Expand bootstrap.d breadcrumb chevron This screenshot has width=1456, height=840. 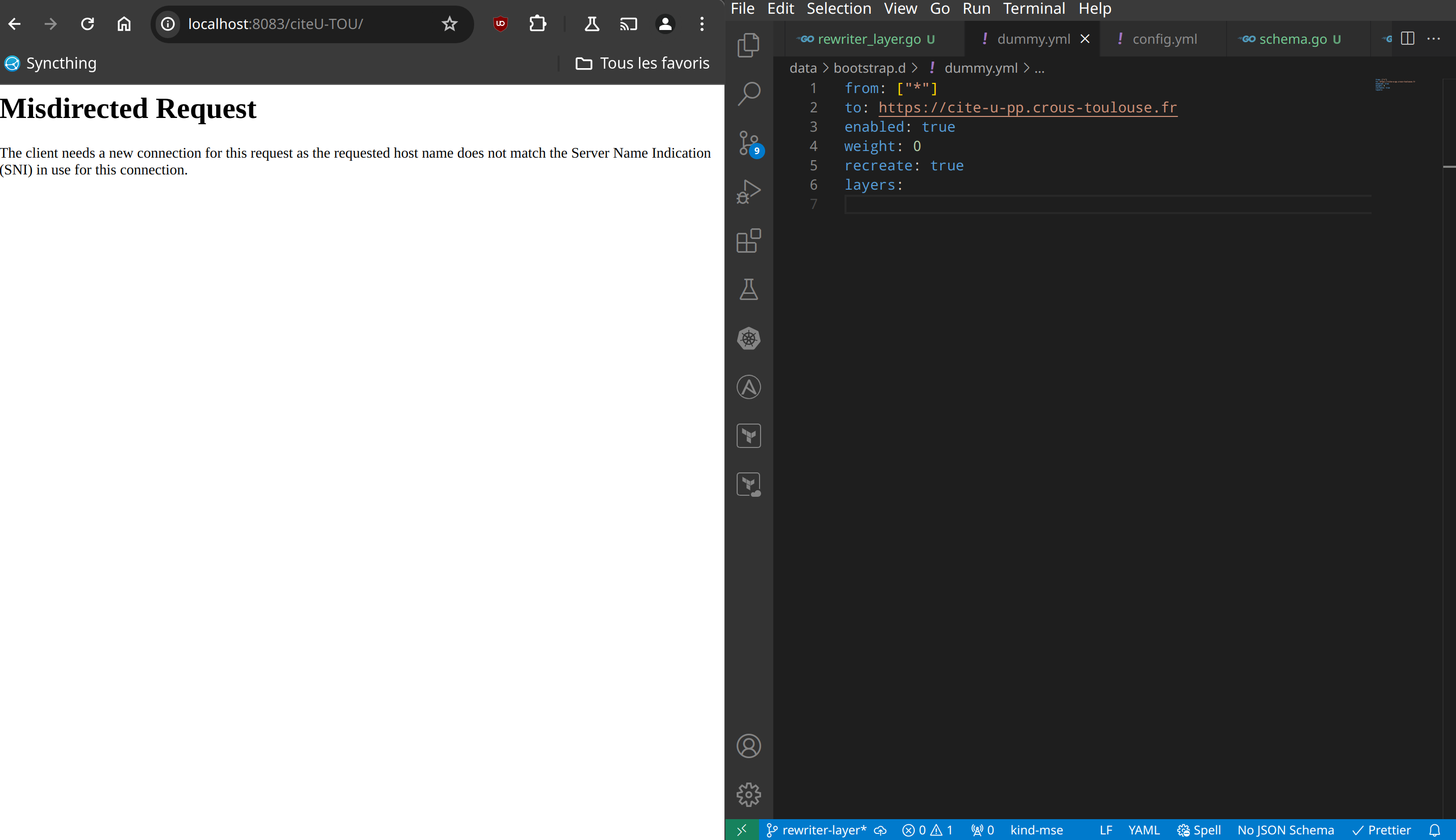[x=915, y=68]
